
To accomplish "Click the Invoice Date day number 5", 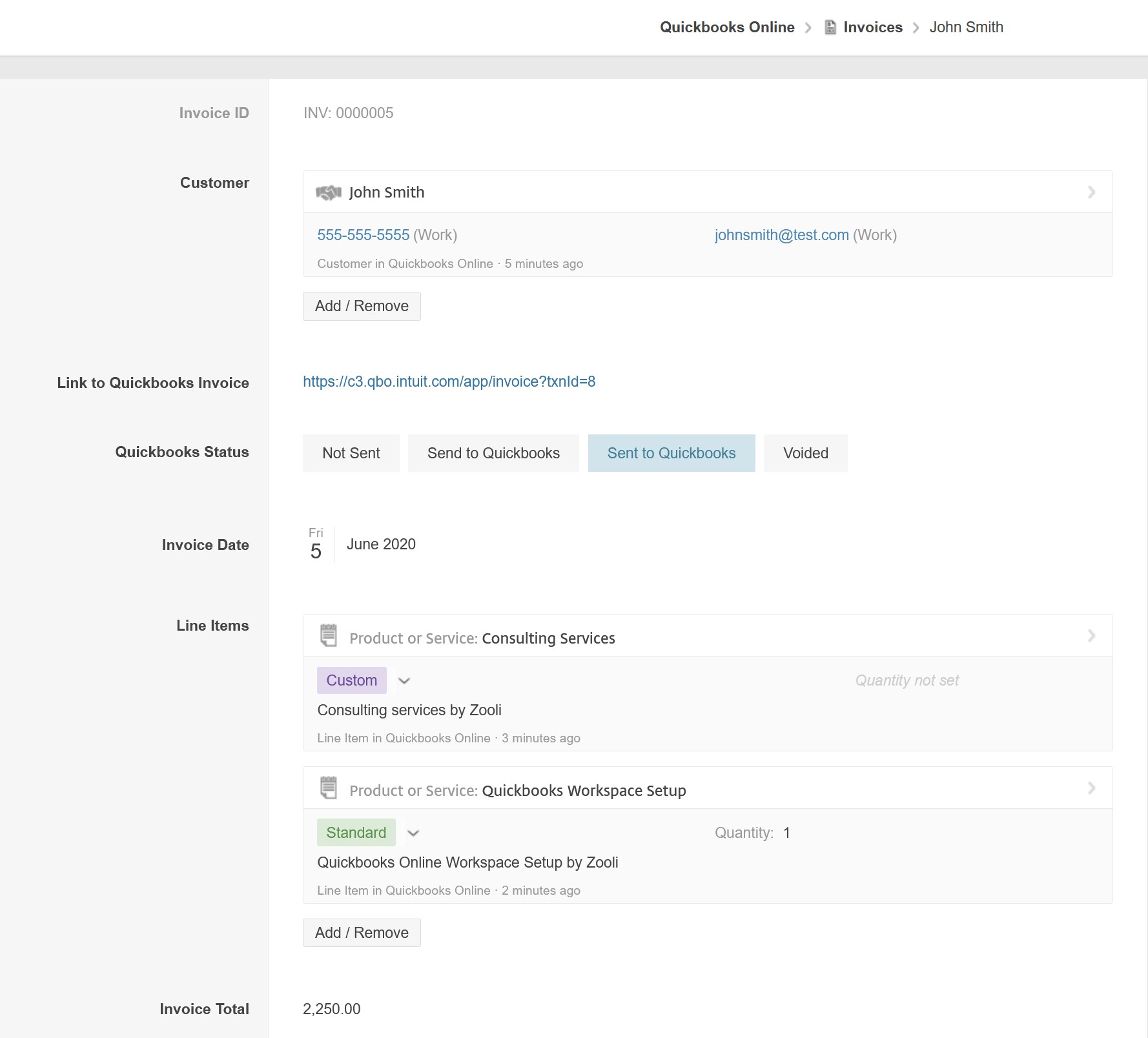I will [316, 551].
